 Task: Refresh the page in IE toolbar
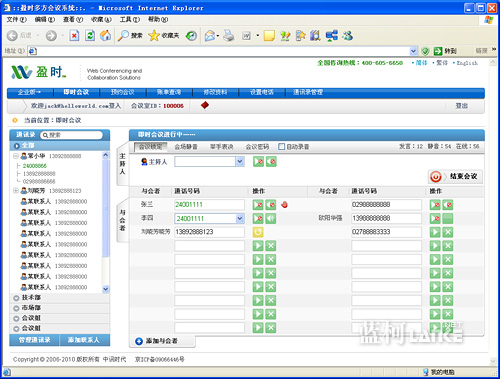(90, 35)
